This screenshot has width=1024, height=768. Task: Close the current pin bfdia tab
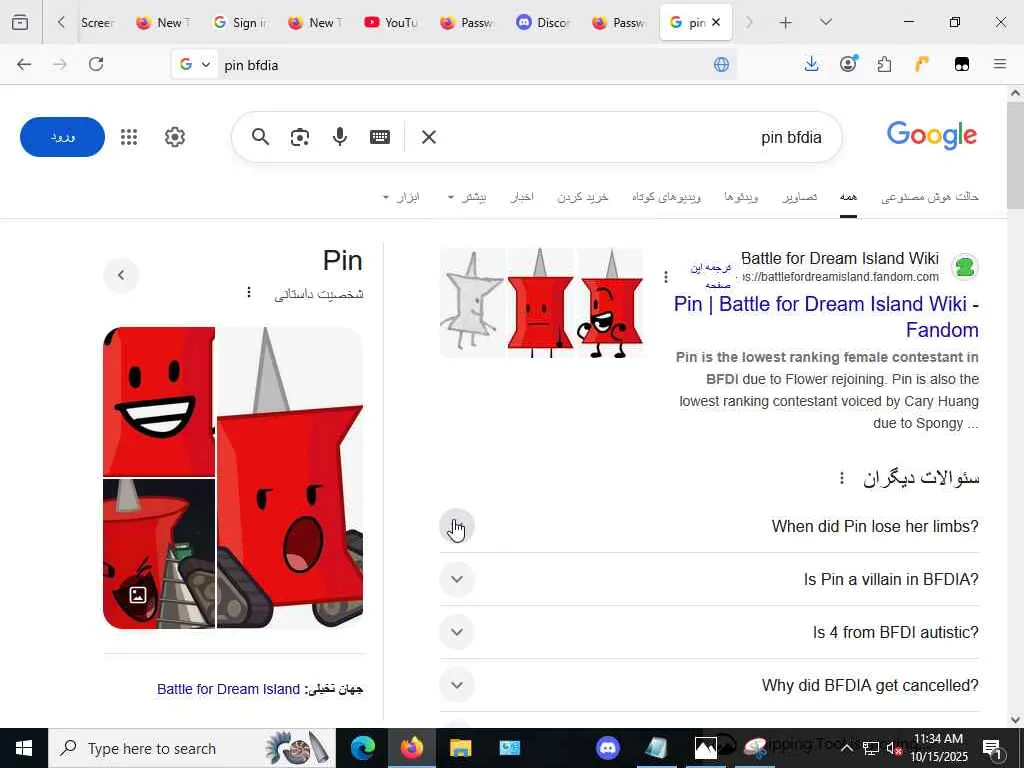click(x=716, y=22)
